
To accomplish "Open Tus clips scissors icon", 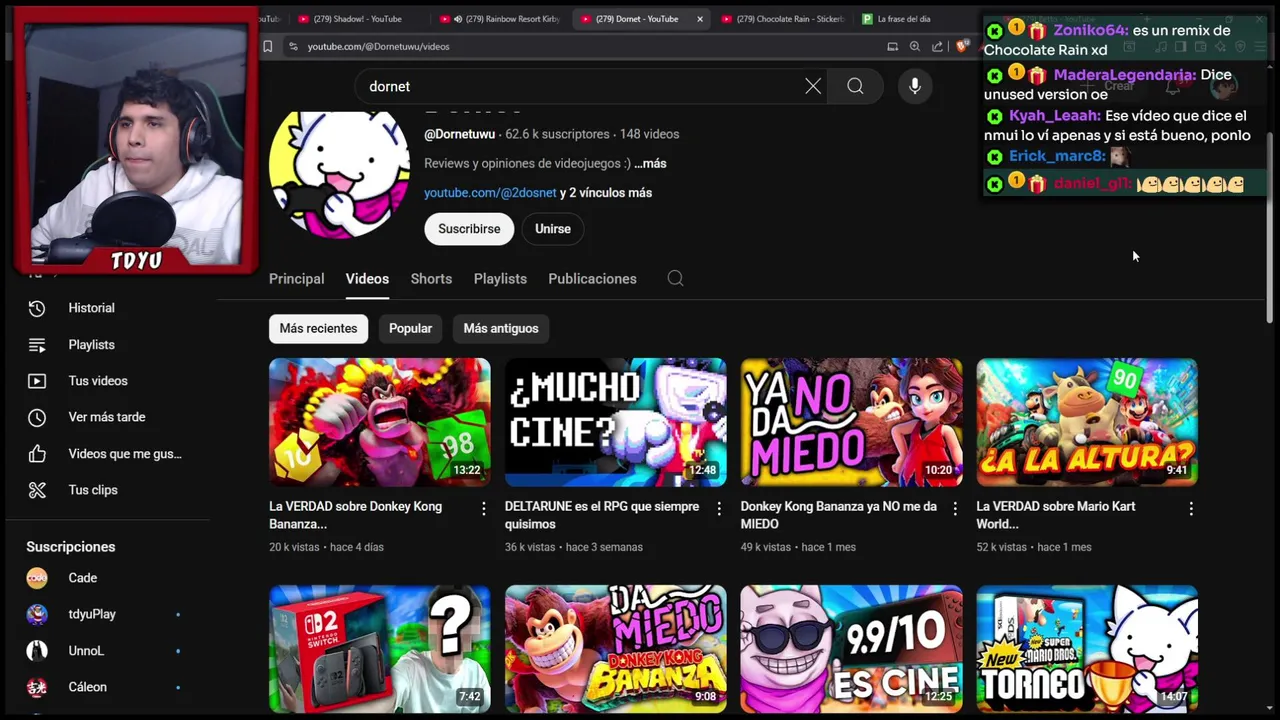I will [37, 490].
